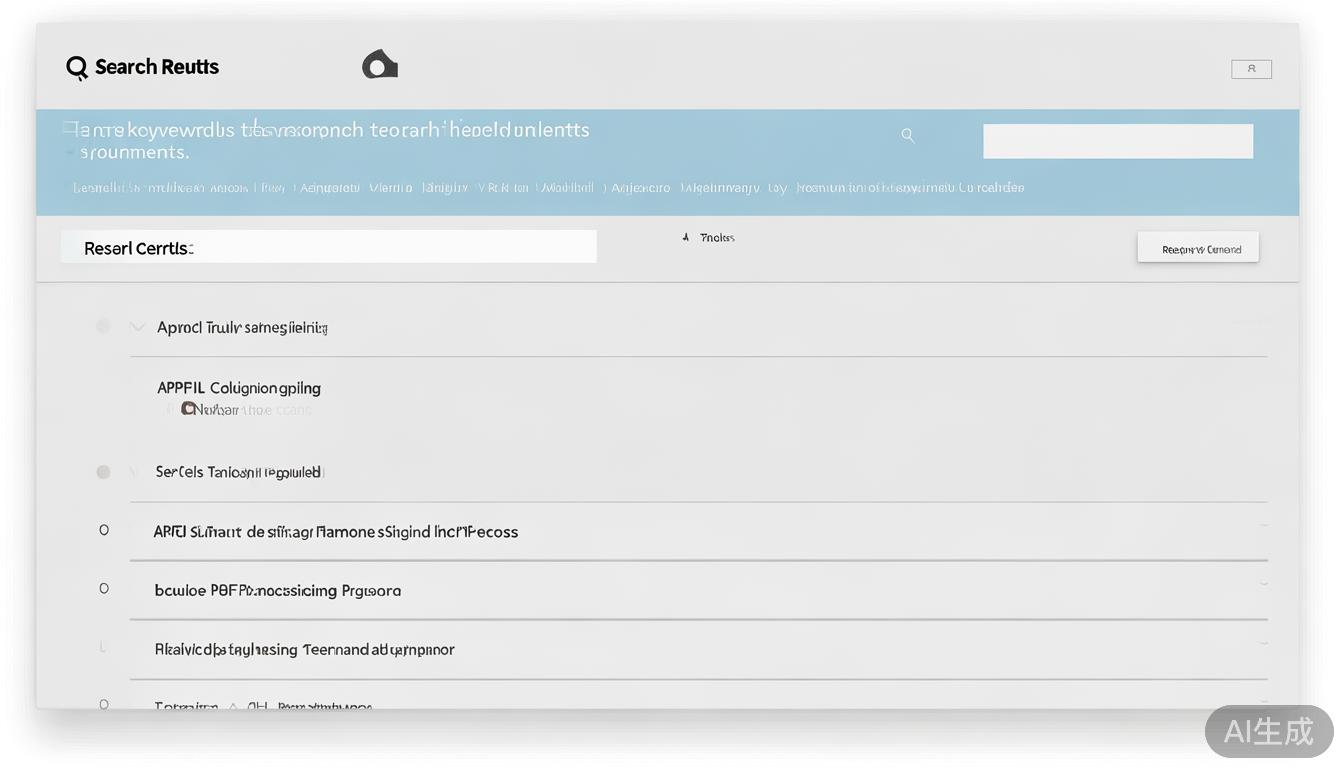This screenshot has width=1344, height=768.
Task: Select the radio button for bcuuloe PBF row
Action: point(104,589)
